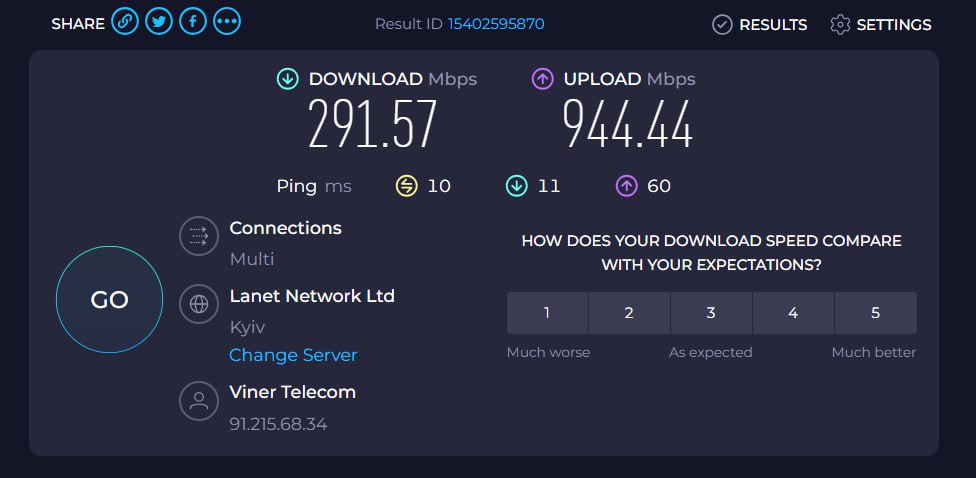Screen dimensions: 976x478
Task: Rate download speed as 3
Action: pos(711,313)
